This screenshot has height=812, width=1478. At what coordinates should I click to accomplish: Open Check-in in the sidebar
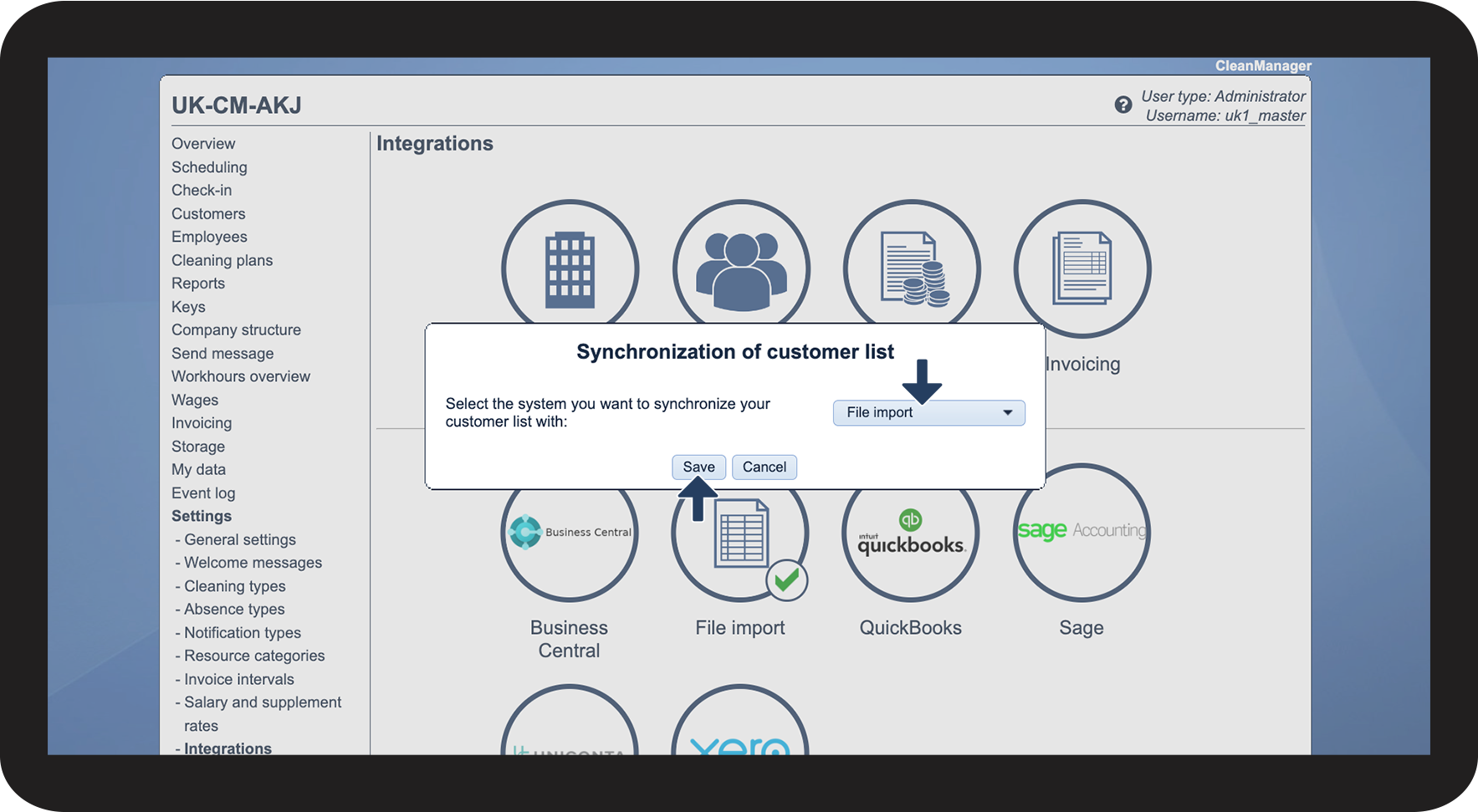202,190
